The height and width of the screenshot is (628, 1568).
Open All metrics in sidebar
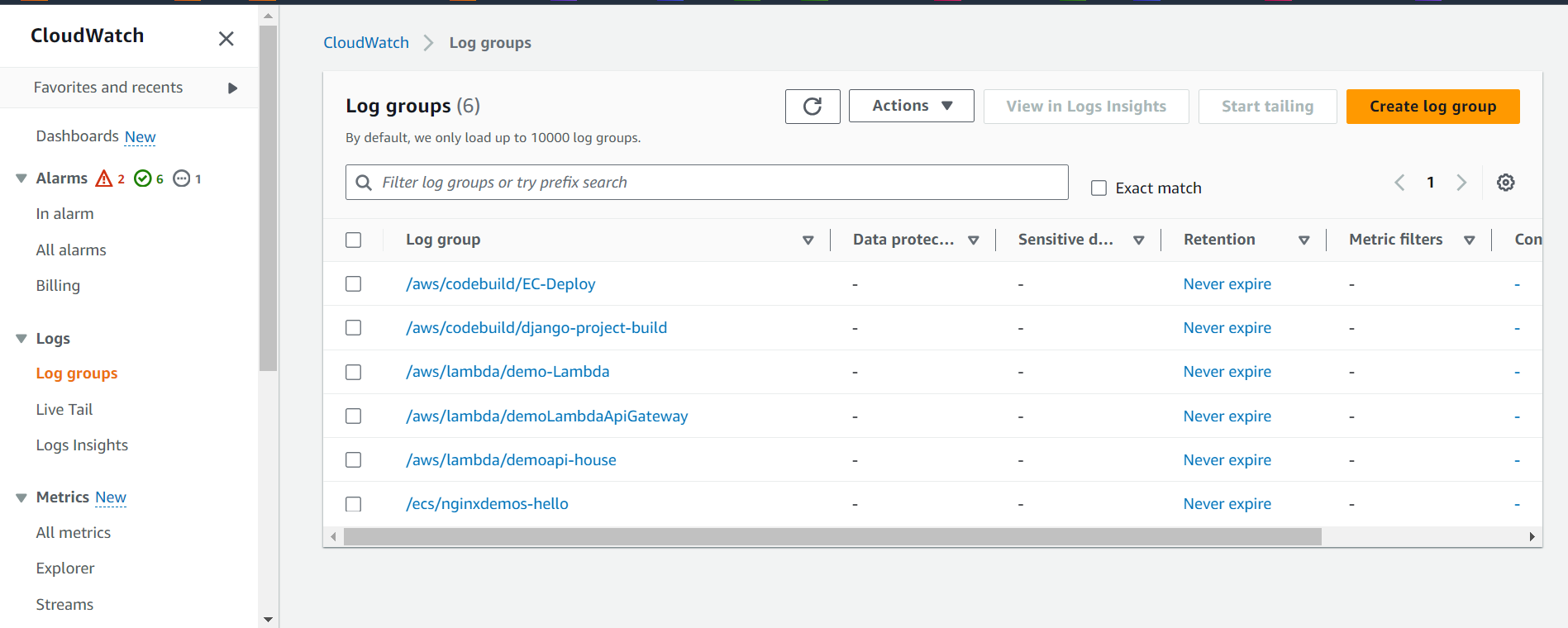coord(74,533)
